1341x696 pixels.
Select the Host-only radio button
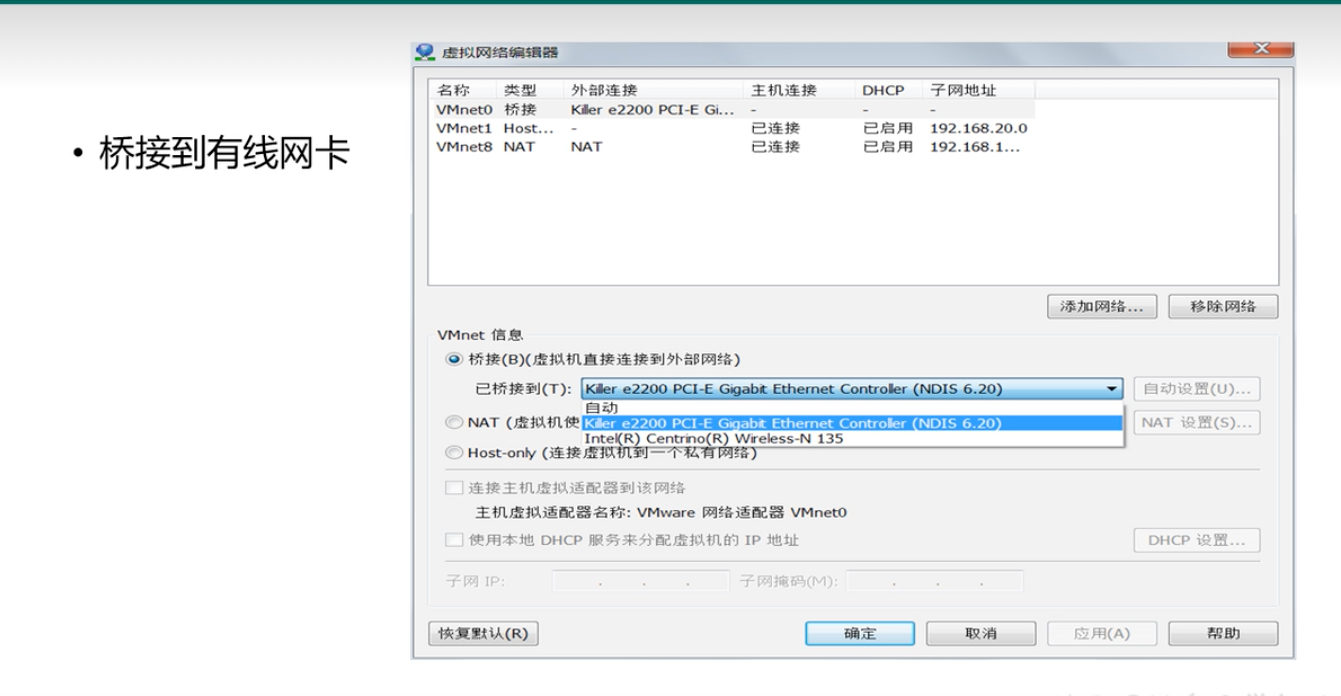[x=455, y=453]
